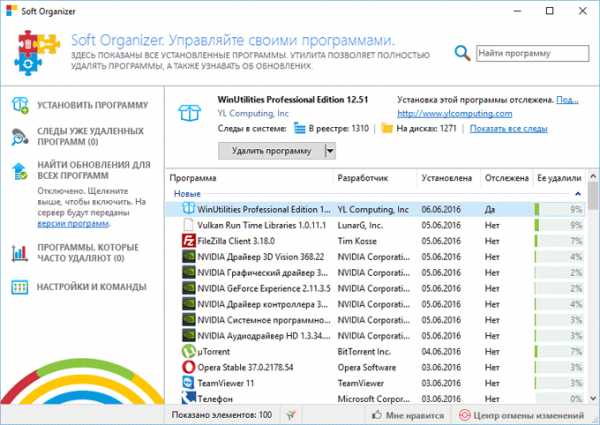
Task: Click the Удалить программу button
Action: (271, 151)
